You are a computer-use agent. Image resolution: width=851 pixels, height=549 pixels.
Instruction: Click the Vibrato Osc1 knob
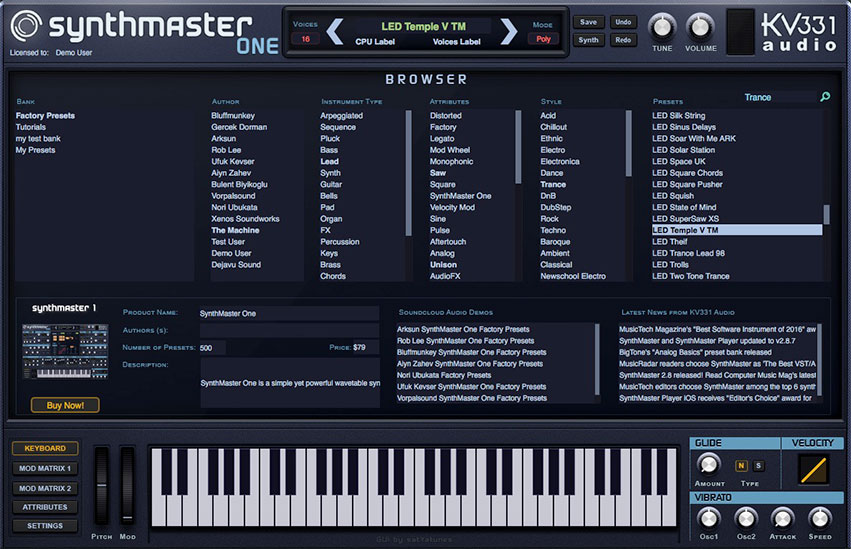click(709, 517)
